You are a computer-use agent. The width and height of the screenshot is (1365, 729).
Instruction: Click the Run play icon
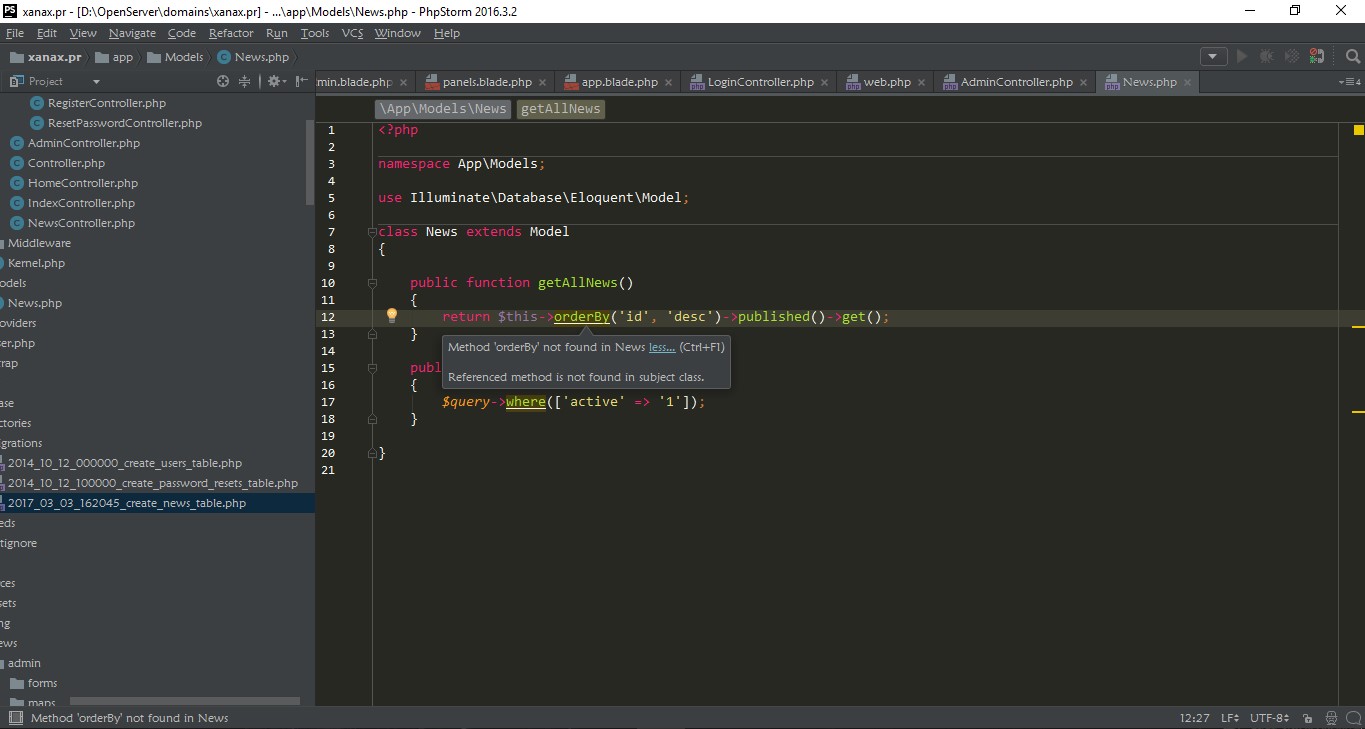click(1241, 57)
